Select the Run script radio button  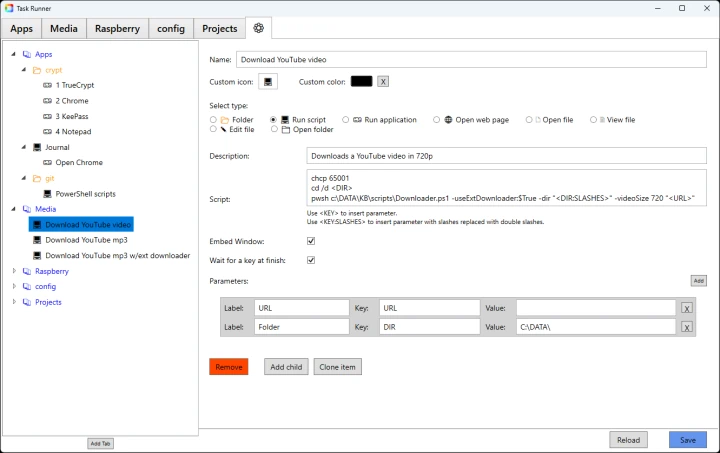pyautogui.click(x=274, y=119)
